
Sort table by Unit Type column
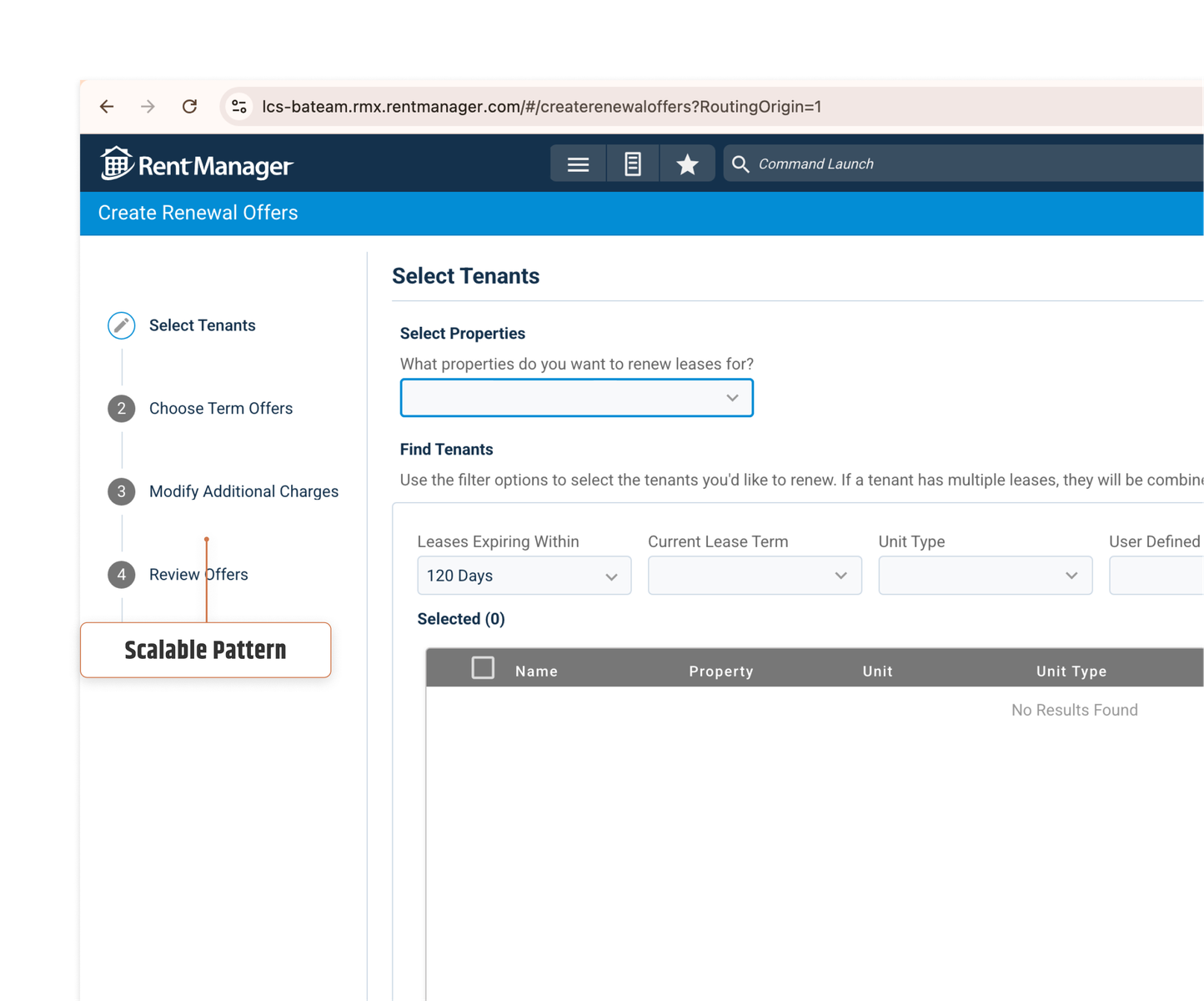click(1071, 672)
